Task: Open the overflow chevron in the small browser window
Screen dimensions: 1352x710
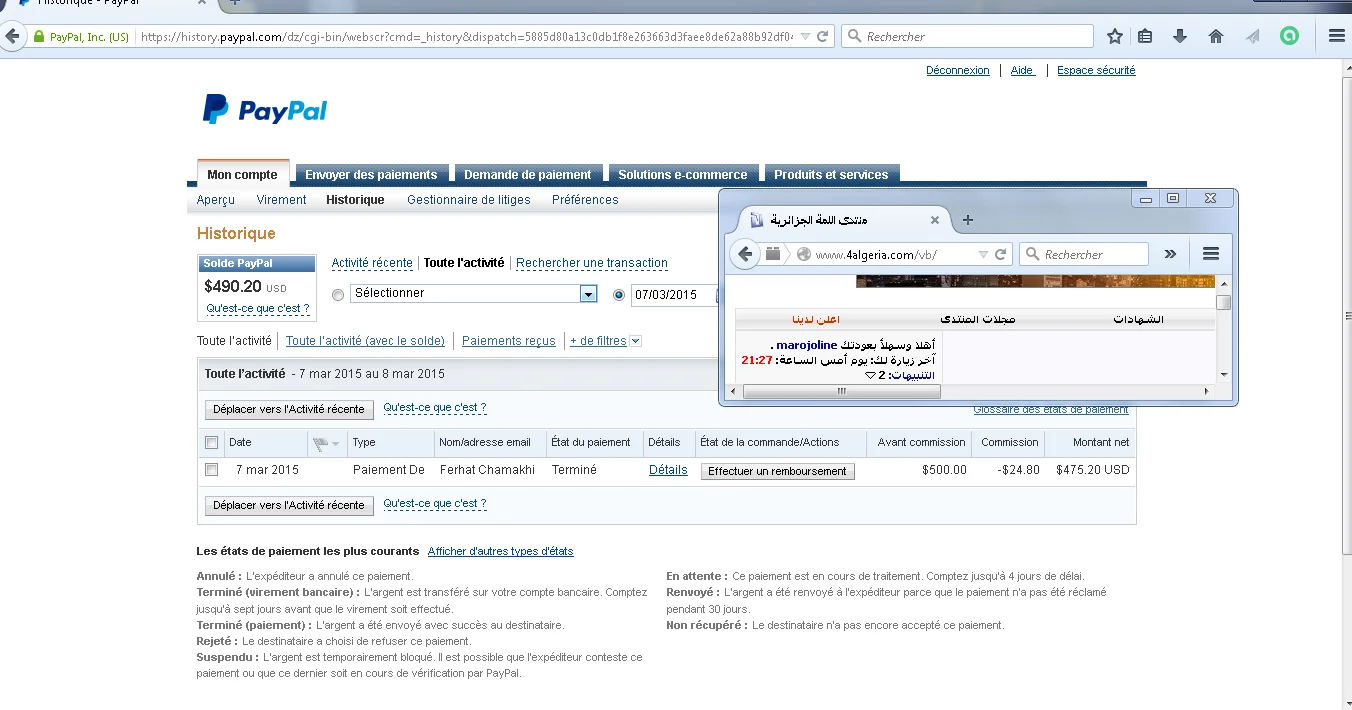Action: [1170, 254]
